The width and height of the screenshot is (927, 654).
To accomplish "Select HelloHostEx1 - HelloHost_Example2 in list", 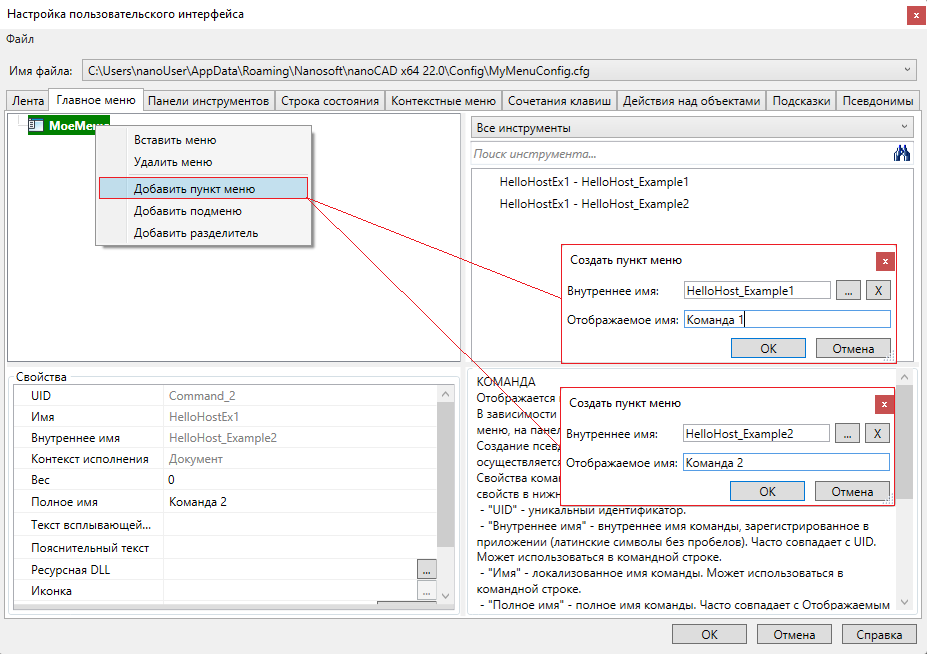I will (x=594, y=204).
